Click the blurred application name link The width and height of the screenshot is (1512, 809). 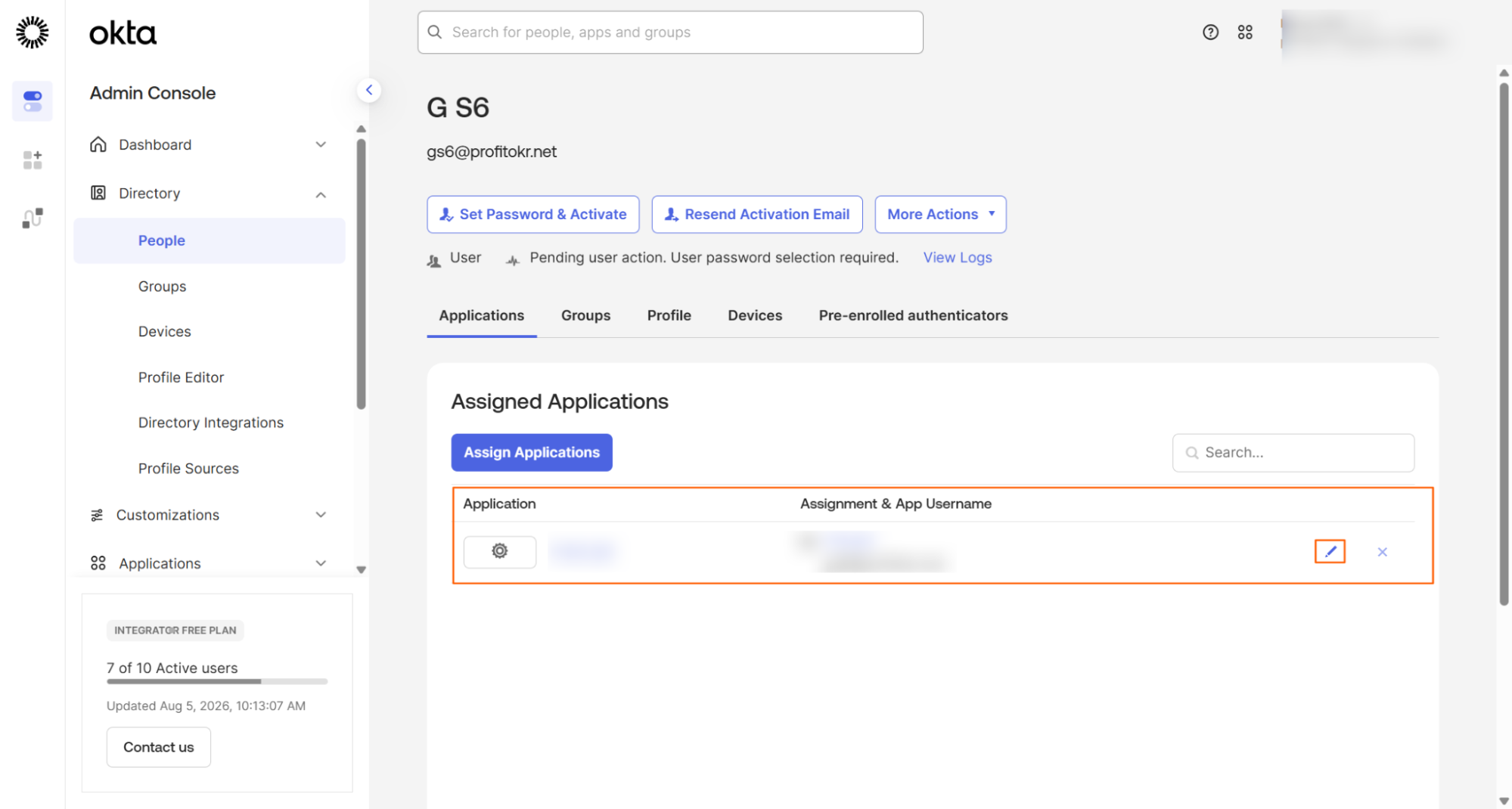582,551
